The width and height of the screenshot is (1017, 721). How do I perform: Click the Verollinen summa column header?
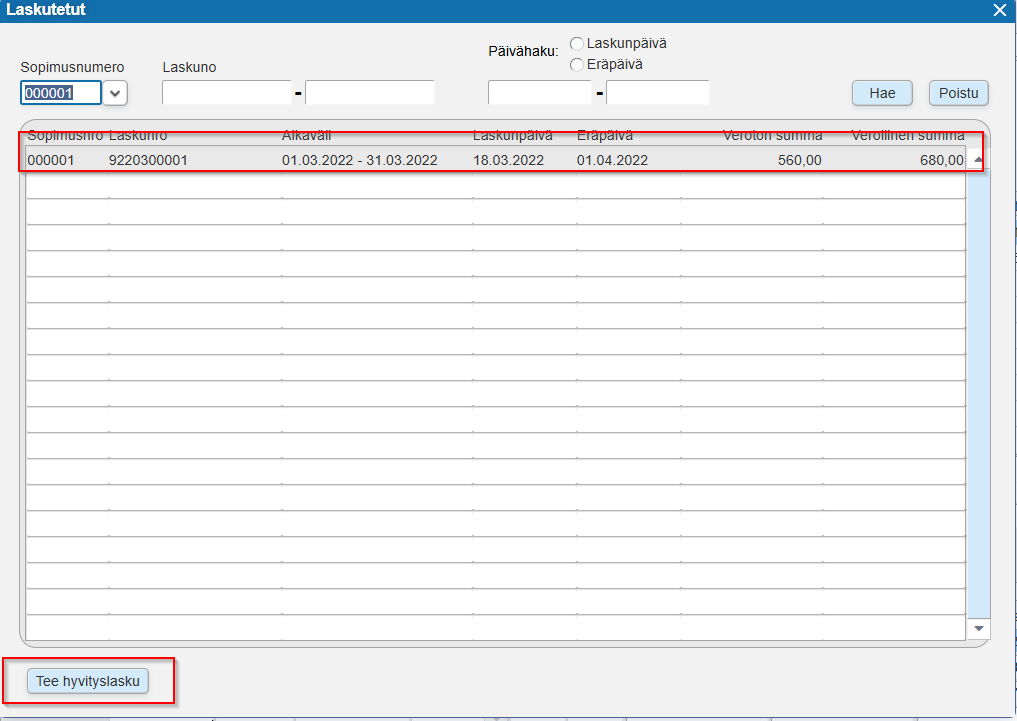click(x=908, y=136)
